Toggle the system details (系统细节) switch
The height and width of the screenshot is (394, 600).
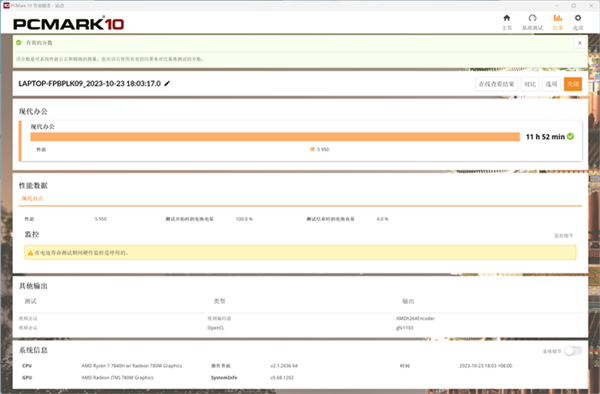pyautogui.click(x=573, y=351)
